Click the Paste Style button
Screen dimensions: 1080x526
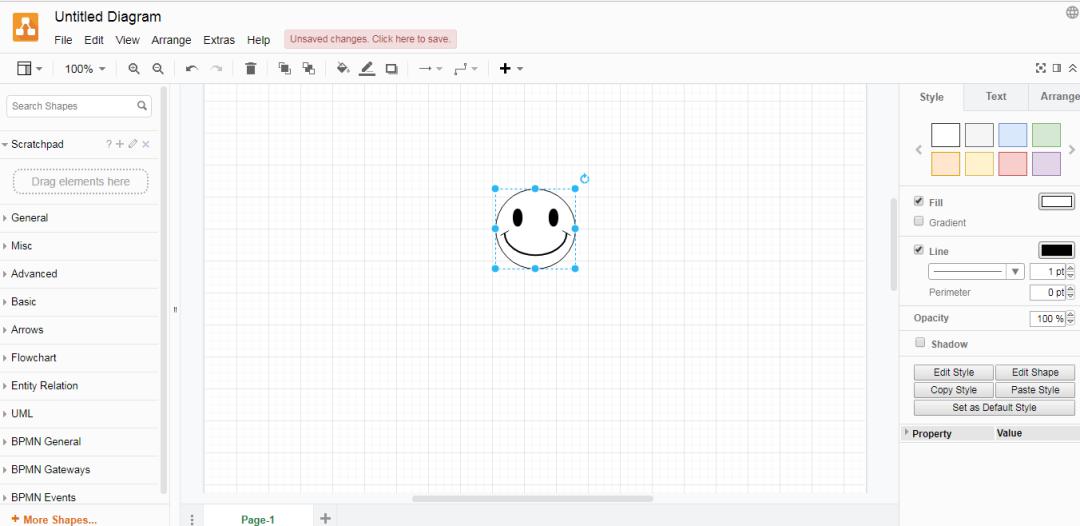(x=1035, y=390)
